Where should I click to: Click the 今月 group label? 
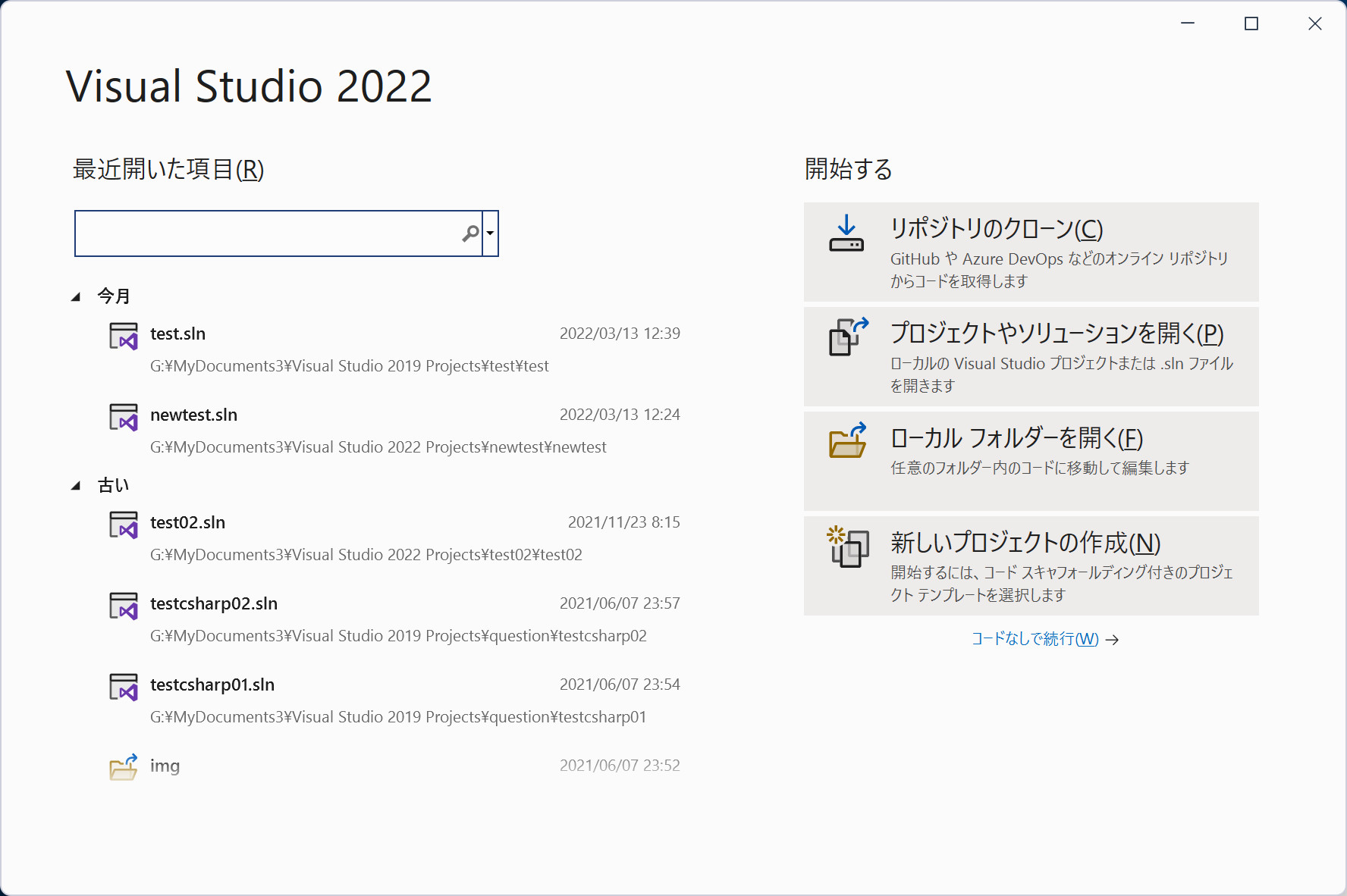(114, 296)
